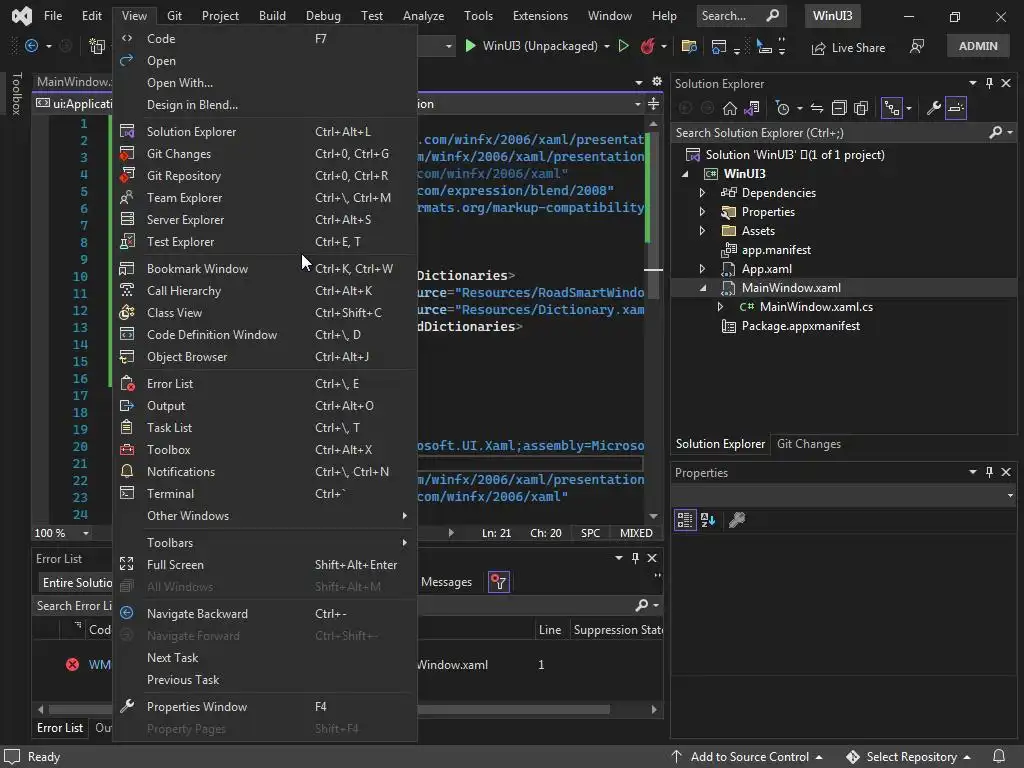This screenshot has height=768, width=1024.
Task: Expand Other Windows submenu
Action: point(265,516)
